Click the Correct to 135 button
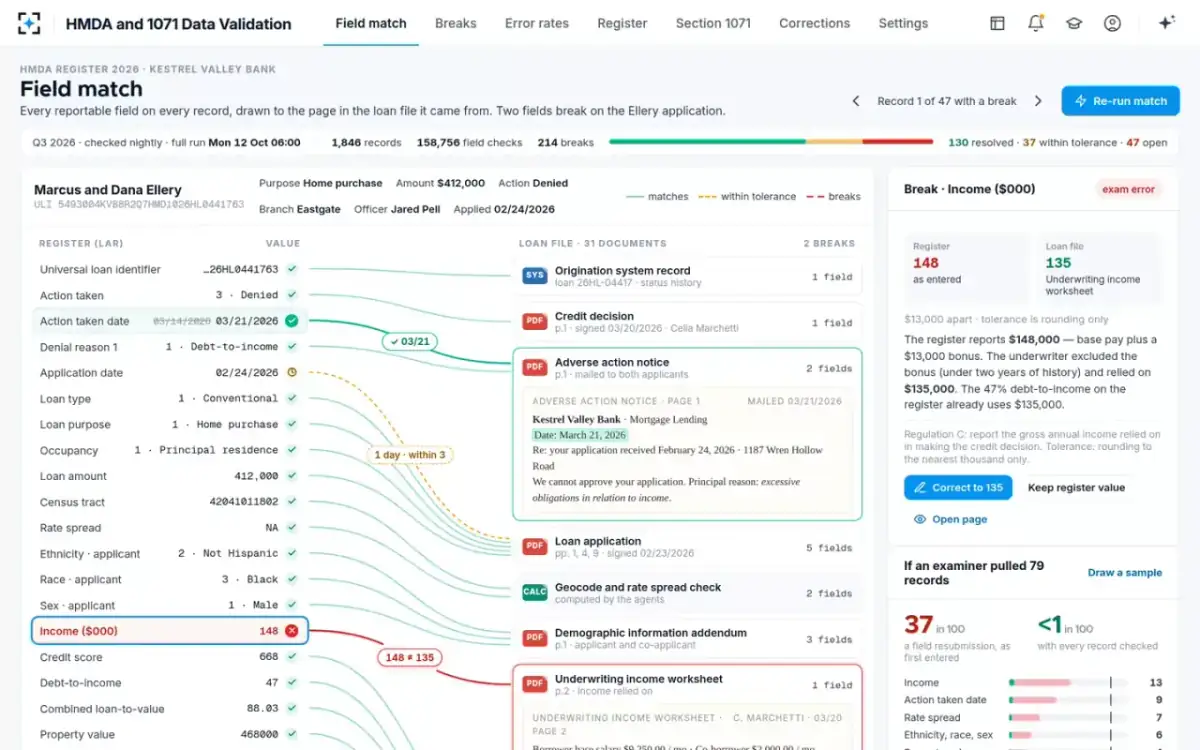 (958, 488)
